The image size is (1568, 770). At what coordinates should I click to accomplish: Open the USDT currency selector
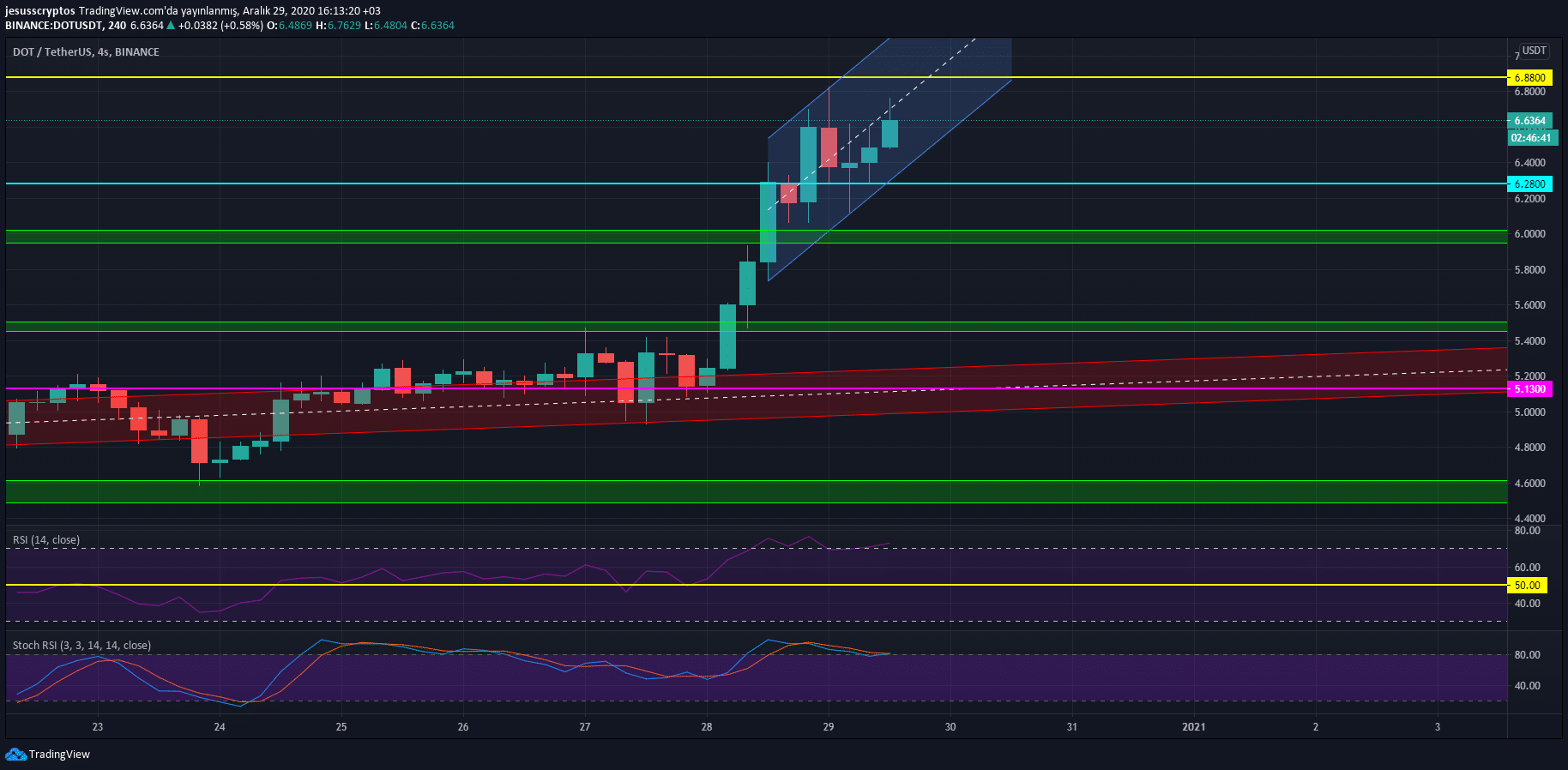click(x=1534, y=51)
